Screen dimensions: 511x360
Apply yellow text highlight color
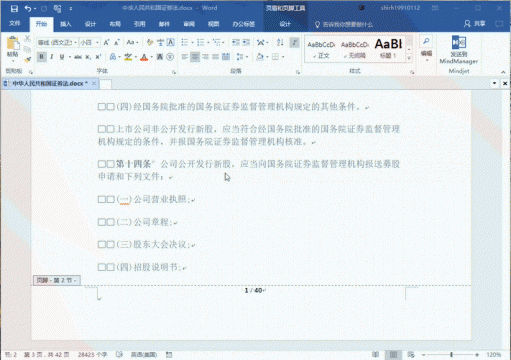(x=128, y=57)
